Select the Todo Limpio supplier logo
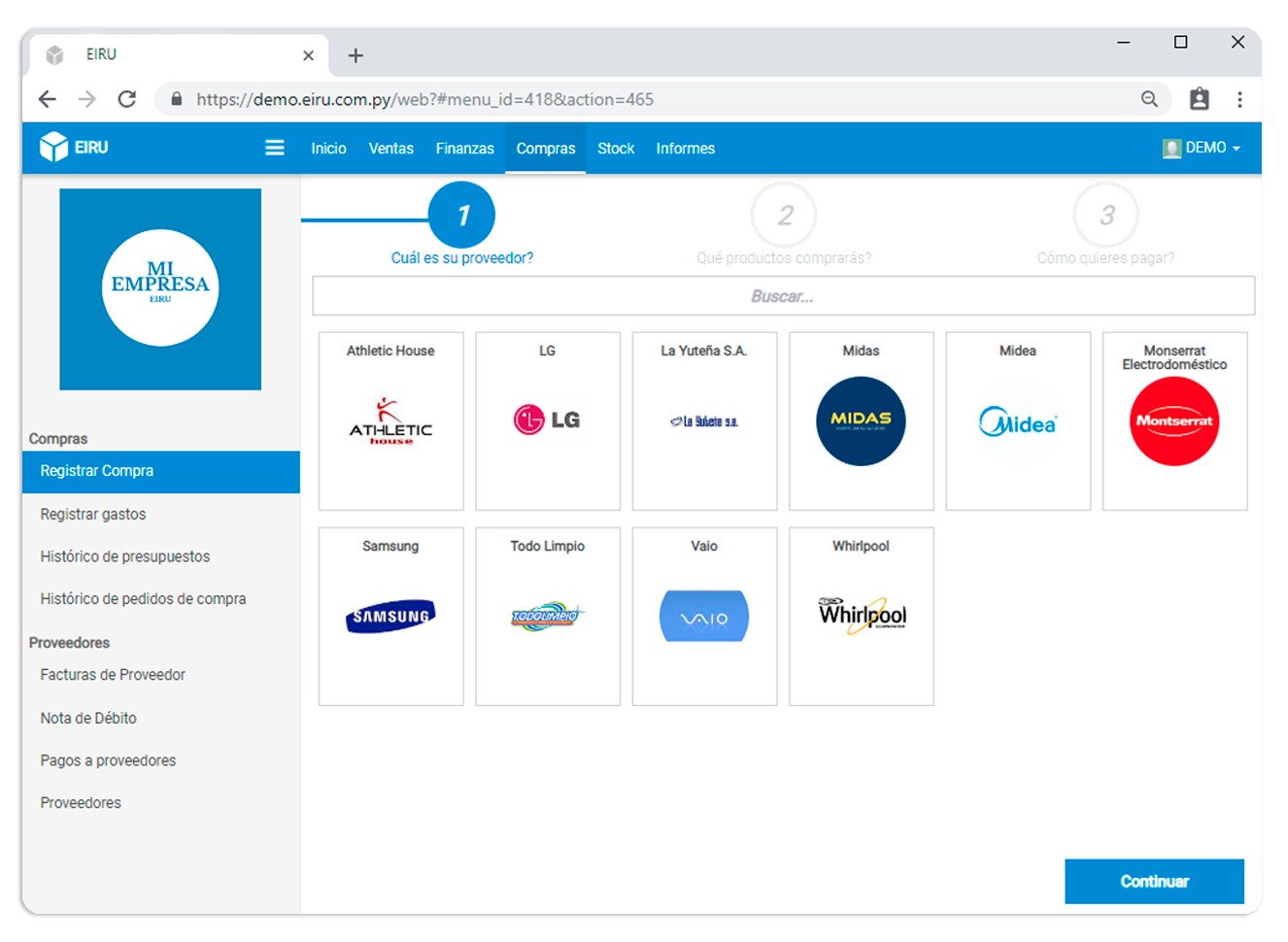The height and width of the screenshot is (942, 1288). click(x=547, y=616)
